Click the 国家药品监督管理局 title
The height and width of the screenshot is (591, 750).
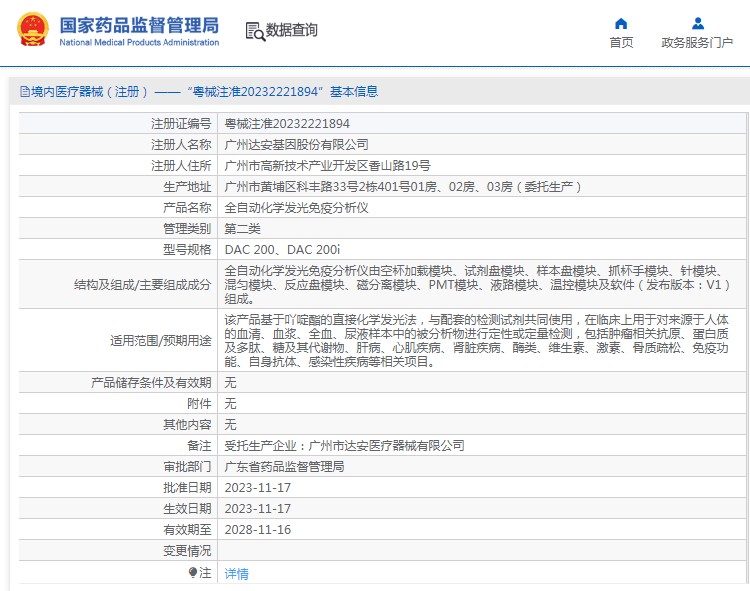[x=139, y=25]
